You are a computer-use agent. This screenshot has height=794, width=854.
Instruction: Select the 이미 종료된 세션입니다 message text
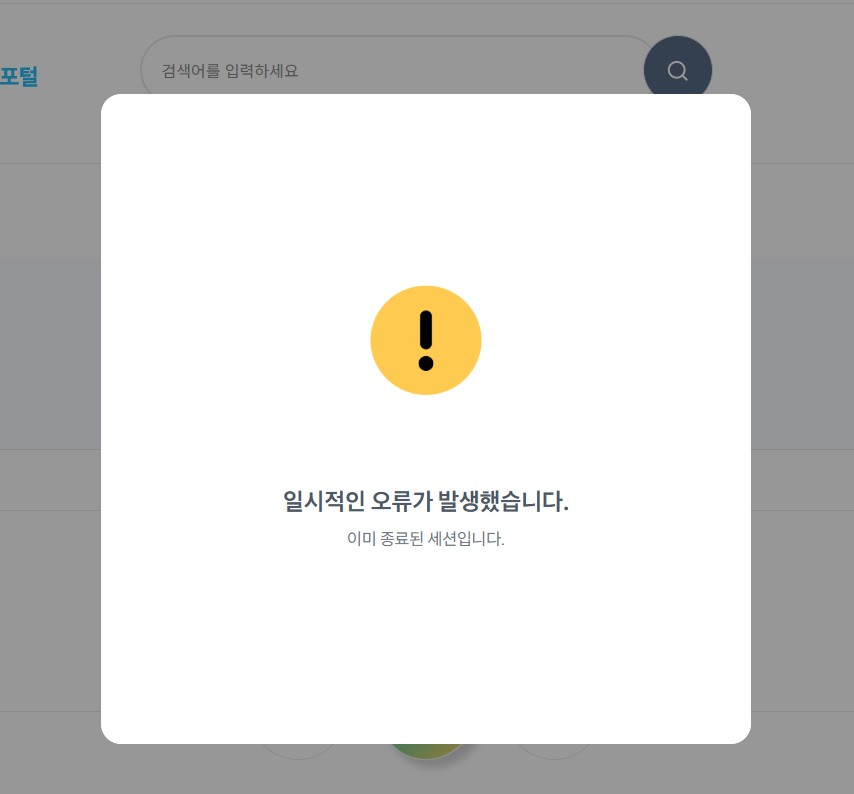[426, 539]
